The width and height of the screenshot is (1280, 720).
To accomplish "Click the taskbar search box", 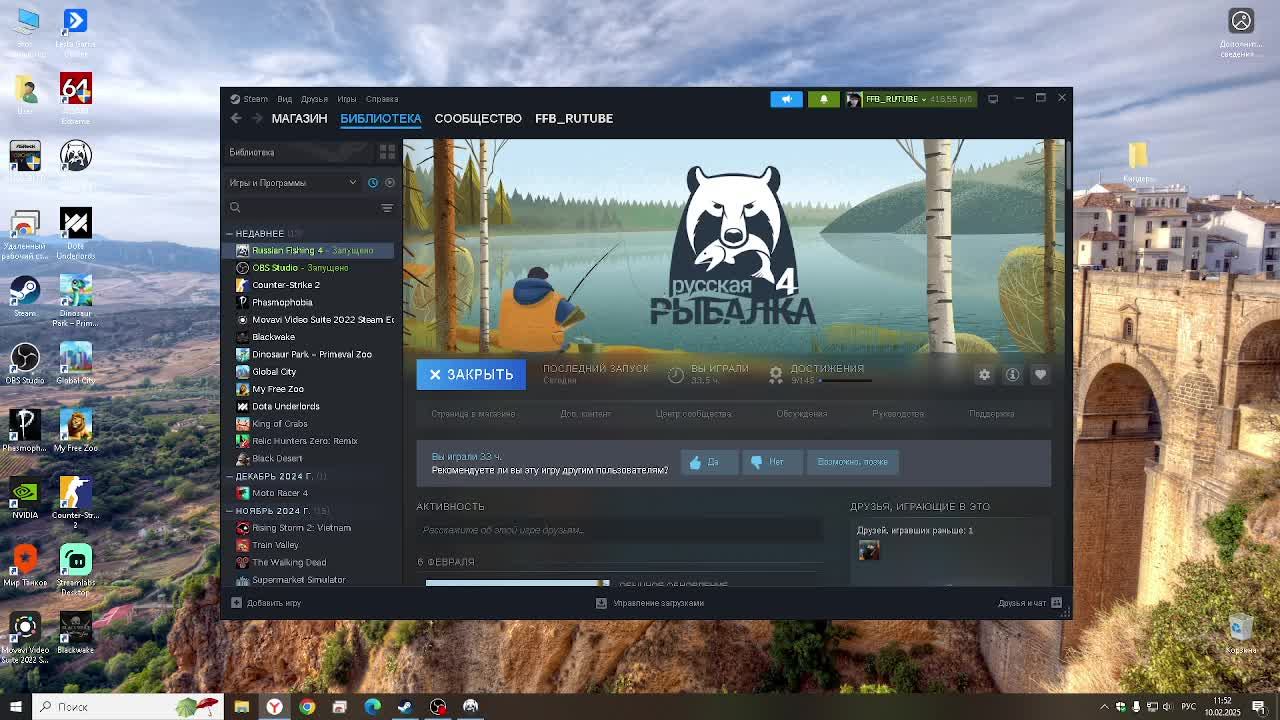I will pos(127,707).
